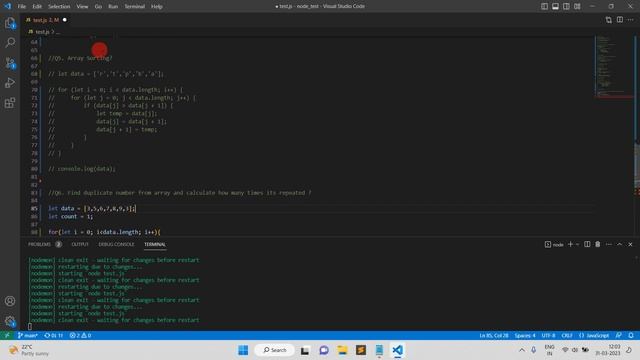
Task: Show hidden system tray icons
Action: pyautogui.click(x=522, y=350)
